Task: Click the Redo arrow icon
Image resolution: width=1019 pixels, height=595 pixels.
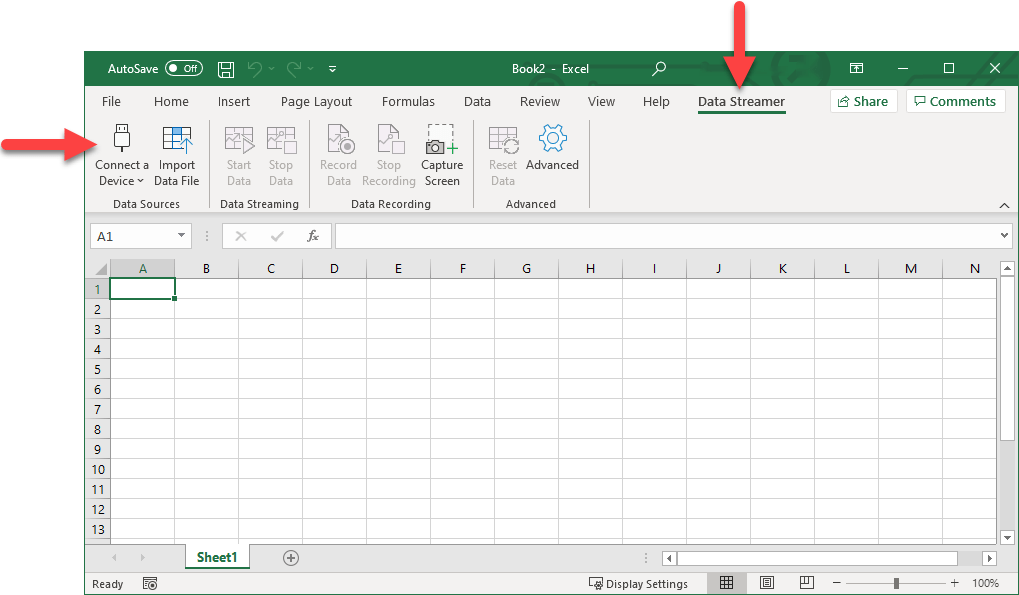Action: (x=294, y=68)
